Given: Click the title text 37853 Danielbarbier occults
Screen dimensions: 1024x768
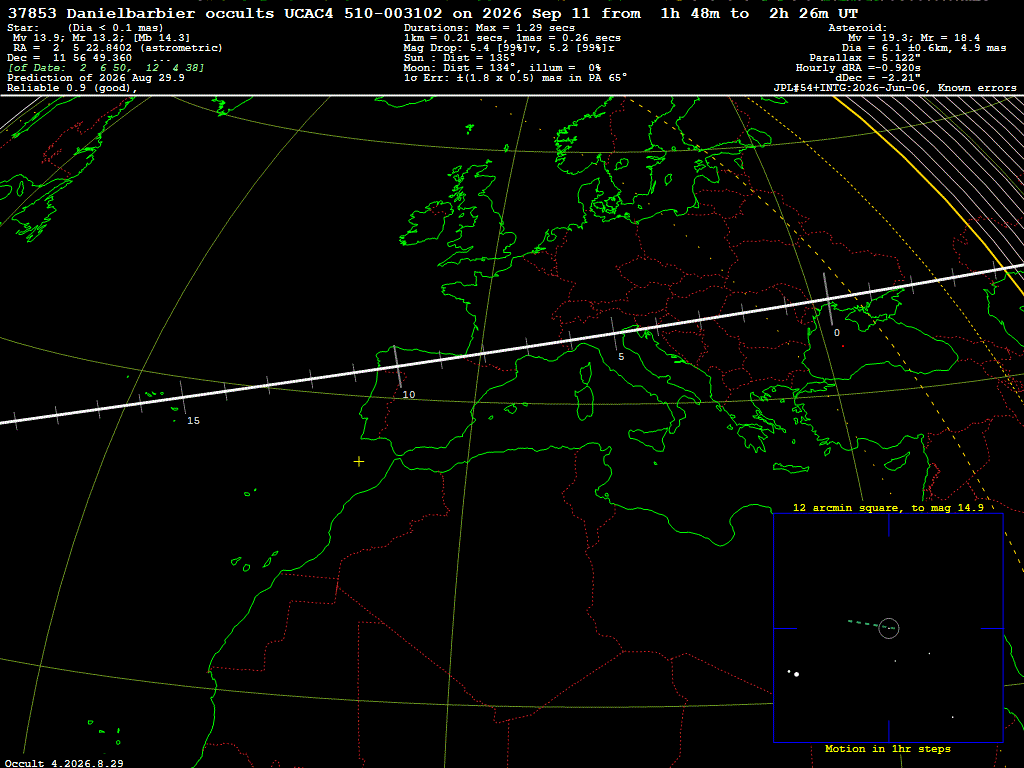Looking at the screenshot, I should [x=140, y=13].
